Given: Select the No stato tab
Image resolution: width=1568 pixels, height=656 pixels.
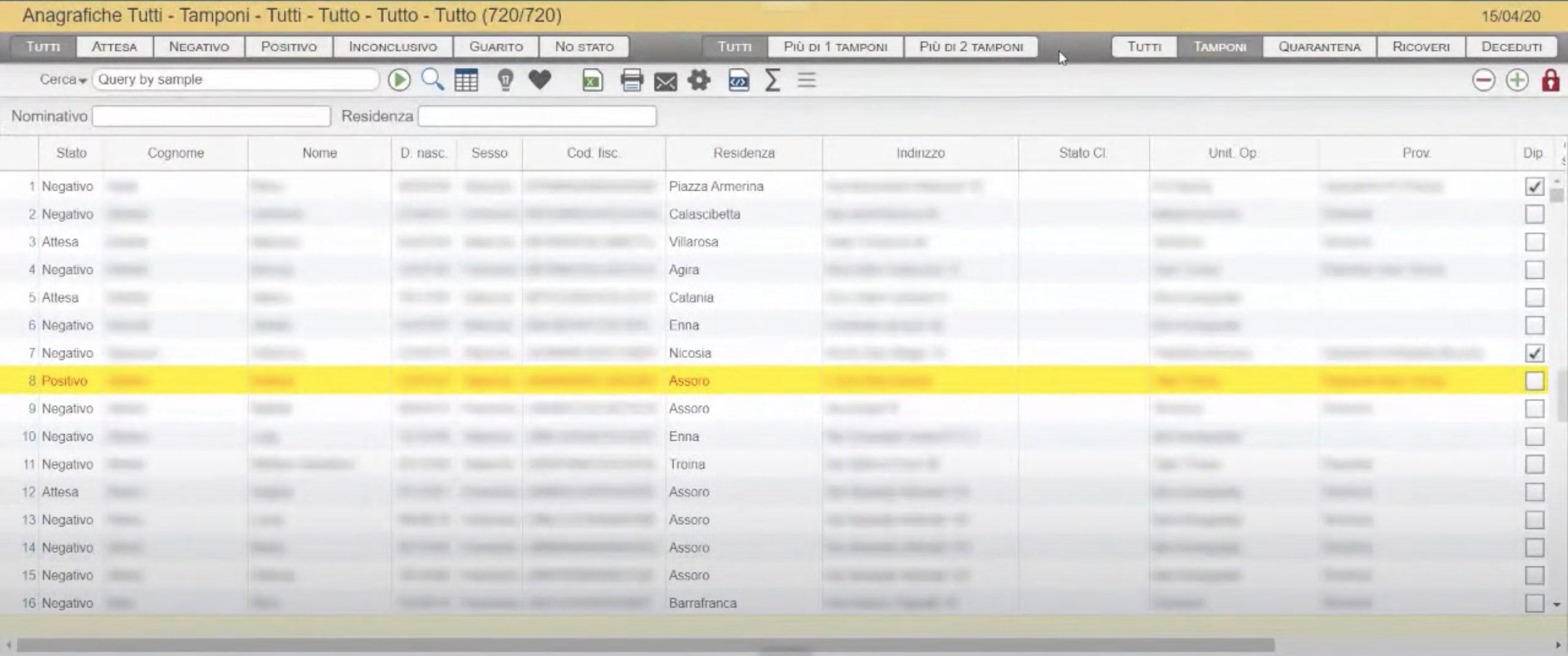Looking at the screenshot, I should 584,47.
